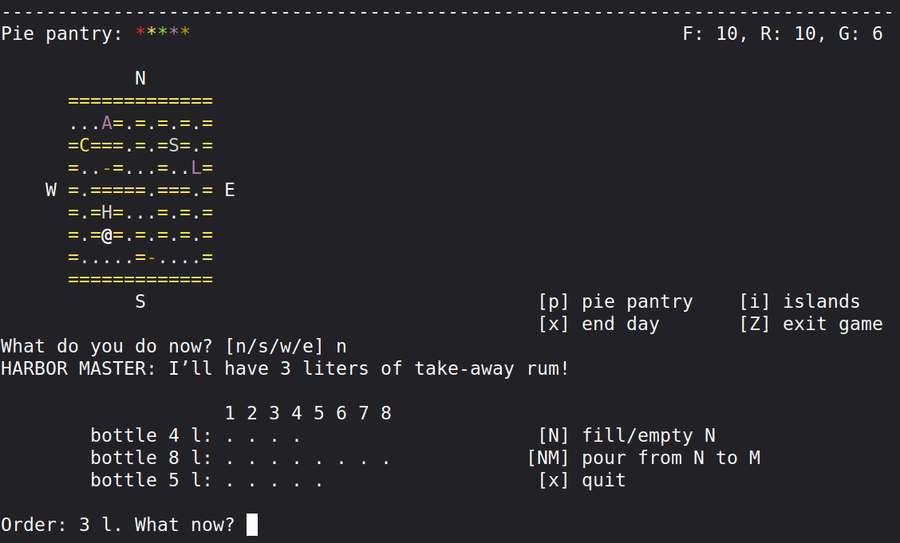The height and width of the screenshot is (543, 900).
Task: Select the [i] islands menu option
Action: click(x=799, y=301)
